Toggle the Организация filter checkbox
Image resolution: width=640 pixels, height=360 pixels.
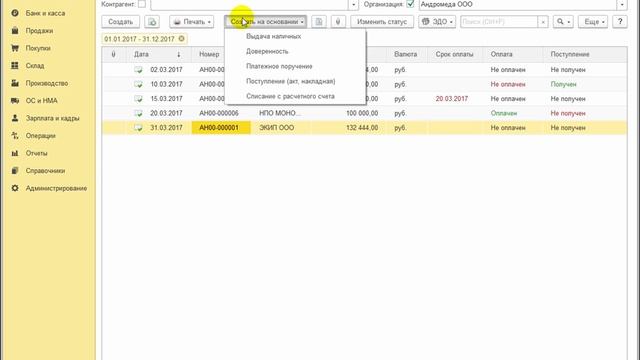[410, 4]
